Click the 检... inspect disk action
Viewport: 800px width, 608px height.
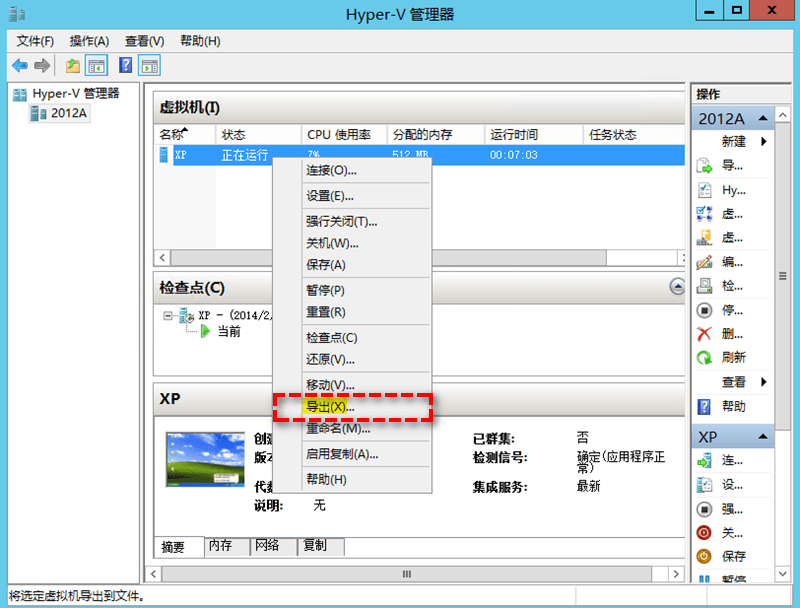pyautogui.click(x=732, y=286)
